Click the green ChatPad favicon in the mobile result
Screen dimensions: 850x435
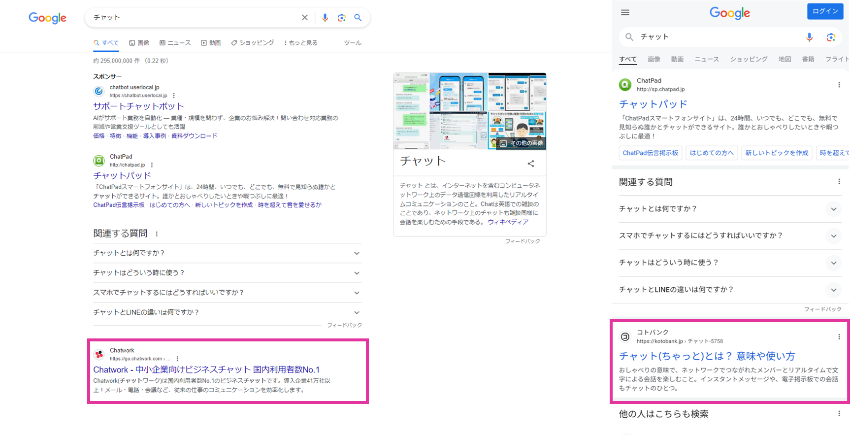(625, 85)
